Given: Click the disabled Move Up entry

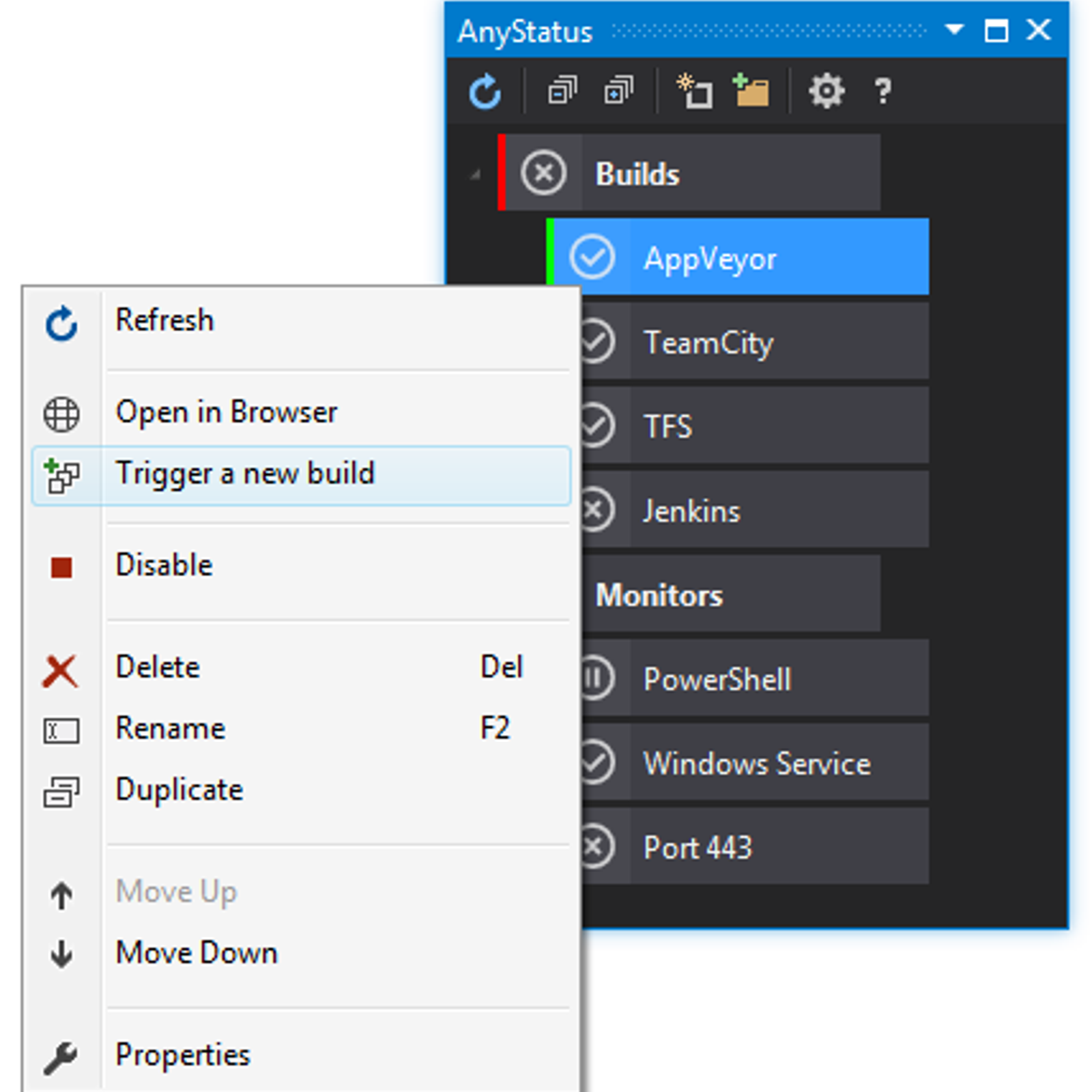Looking at the screenshot, I should (301, 892).
